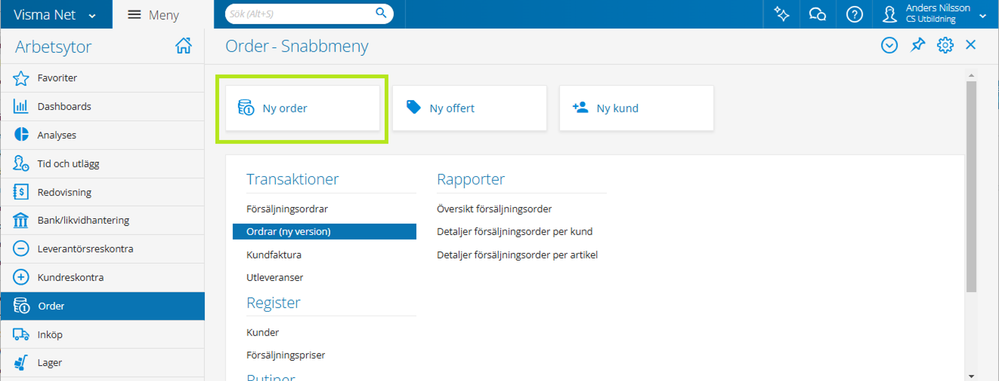Viewport: 999px width, 381px height.
Task: Open the Meny hamburger menu
Action: [x=154, y=15]
